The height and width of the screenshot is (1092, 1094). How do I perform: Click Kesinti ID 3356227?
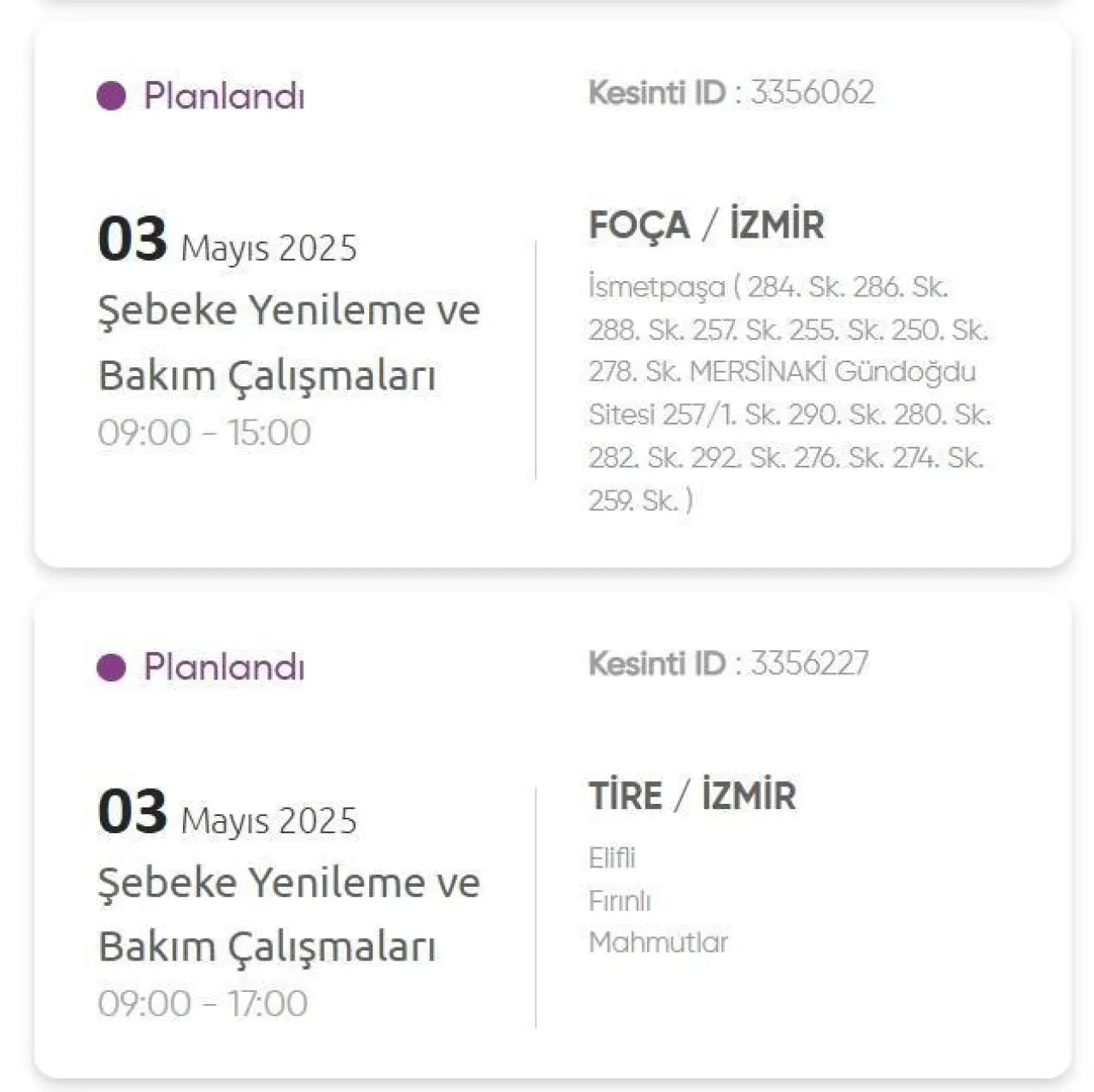click(728, 664)
